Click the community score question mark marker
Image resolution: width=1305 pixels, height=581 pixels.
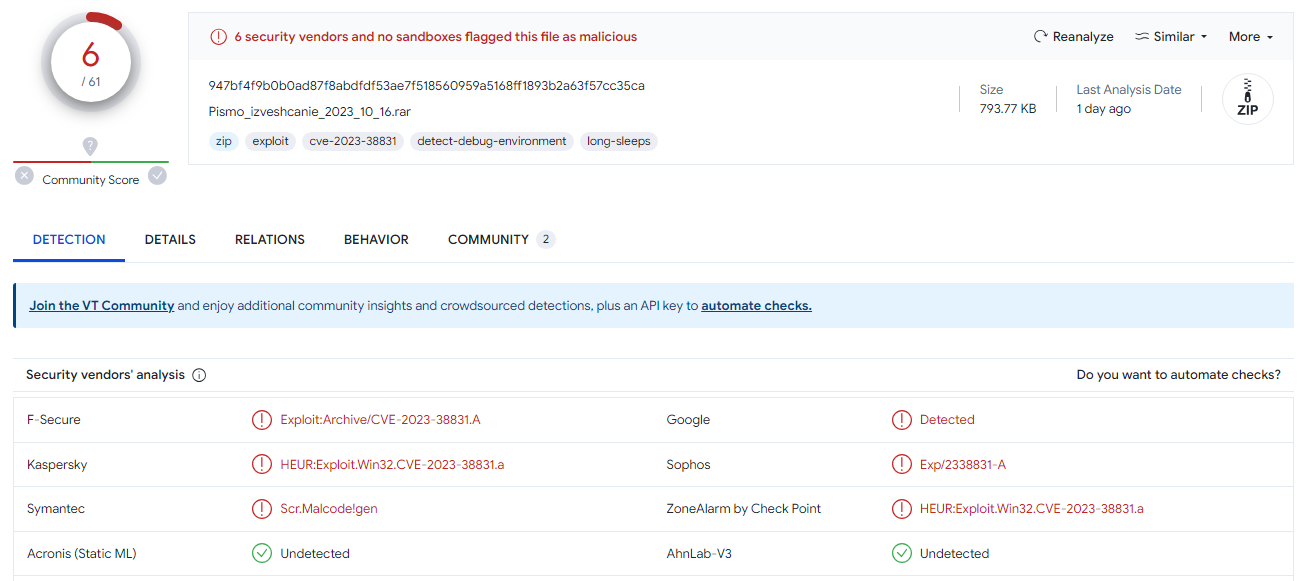click(90, 146)
